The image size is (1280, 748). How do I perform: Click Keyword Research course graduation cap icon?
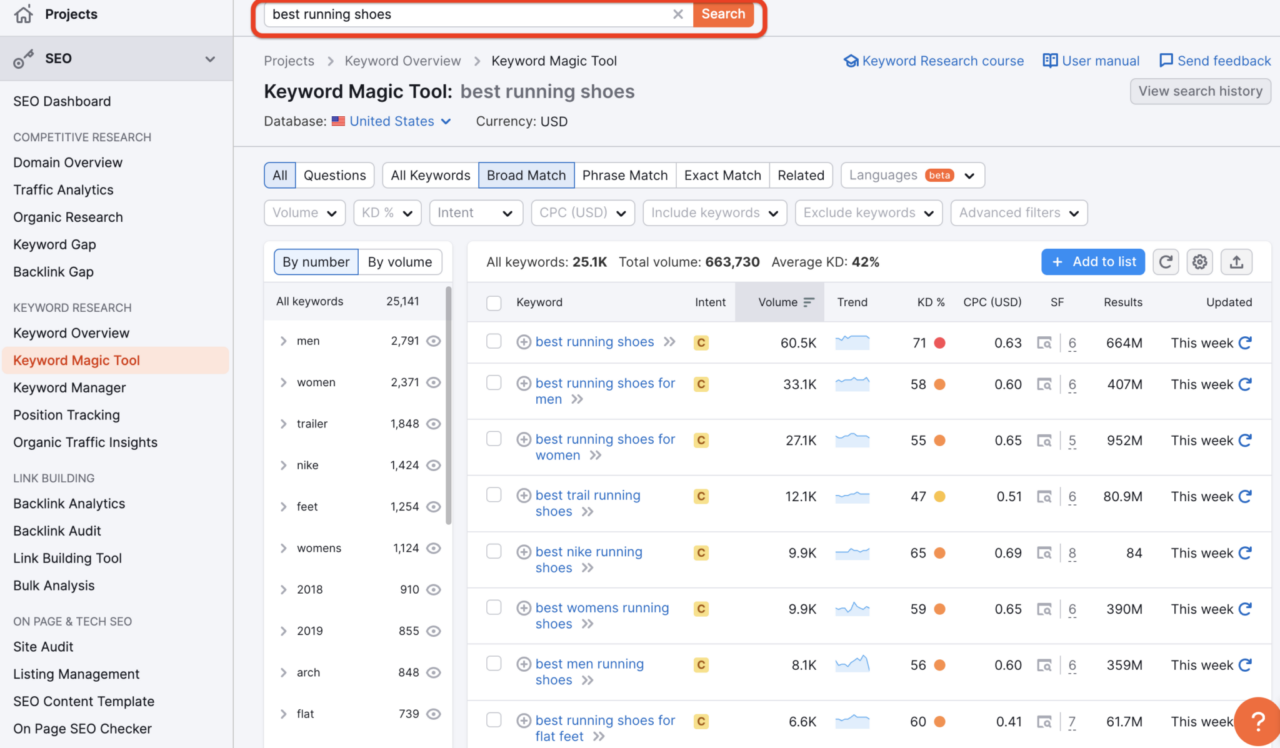click(851, 61)
